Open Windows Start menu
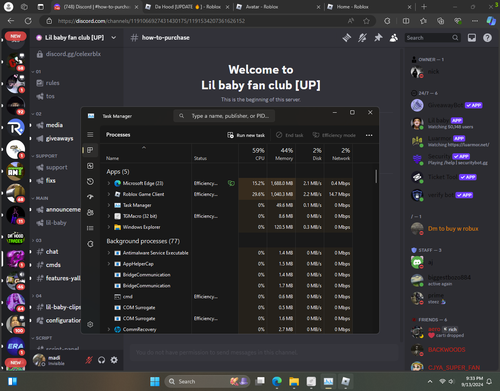This screenshot has height=391, width=500. (x=155, y=381)
